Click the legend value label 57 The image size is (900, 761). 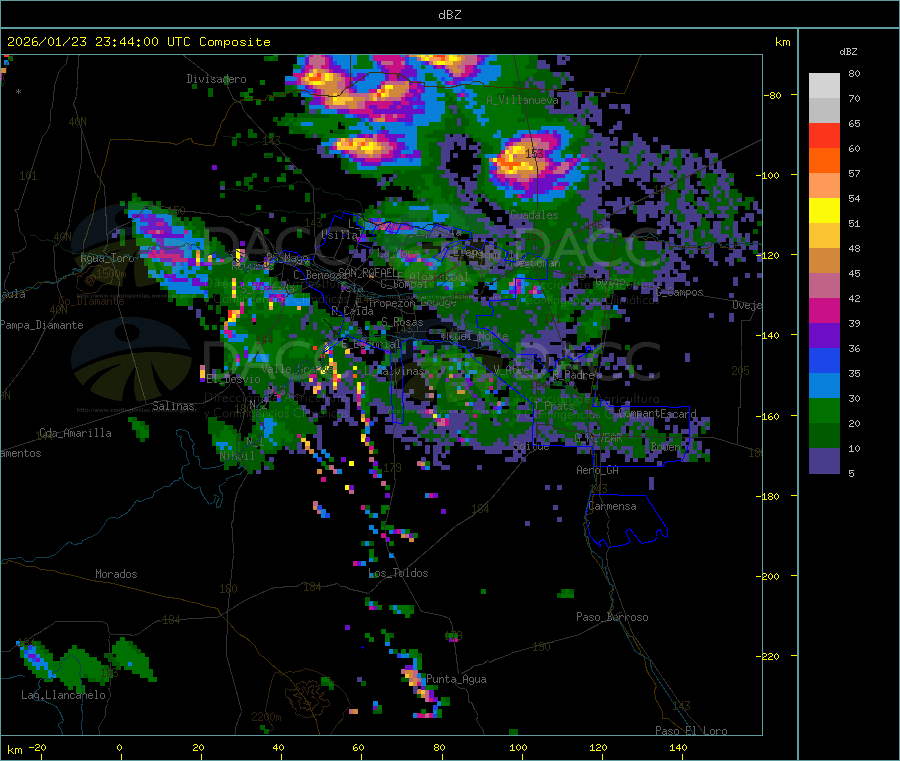pos(854,173)
